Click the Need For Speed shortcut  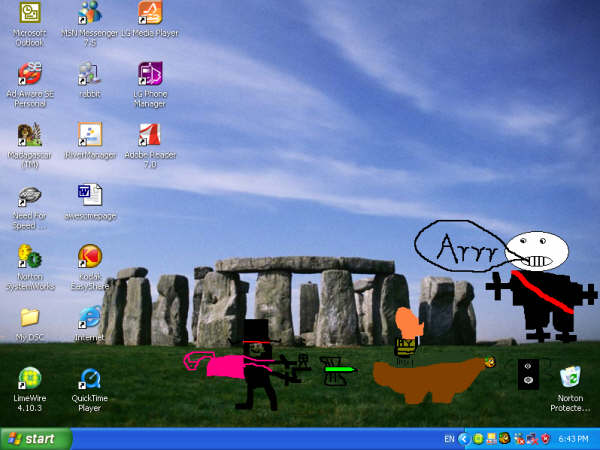[x=30, y=195]
